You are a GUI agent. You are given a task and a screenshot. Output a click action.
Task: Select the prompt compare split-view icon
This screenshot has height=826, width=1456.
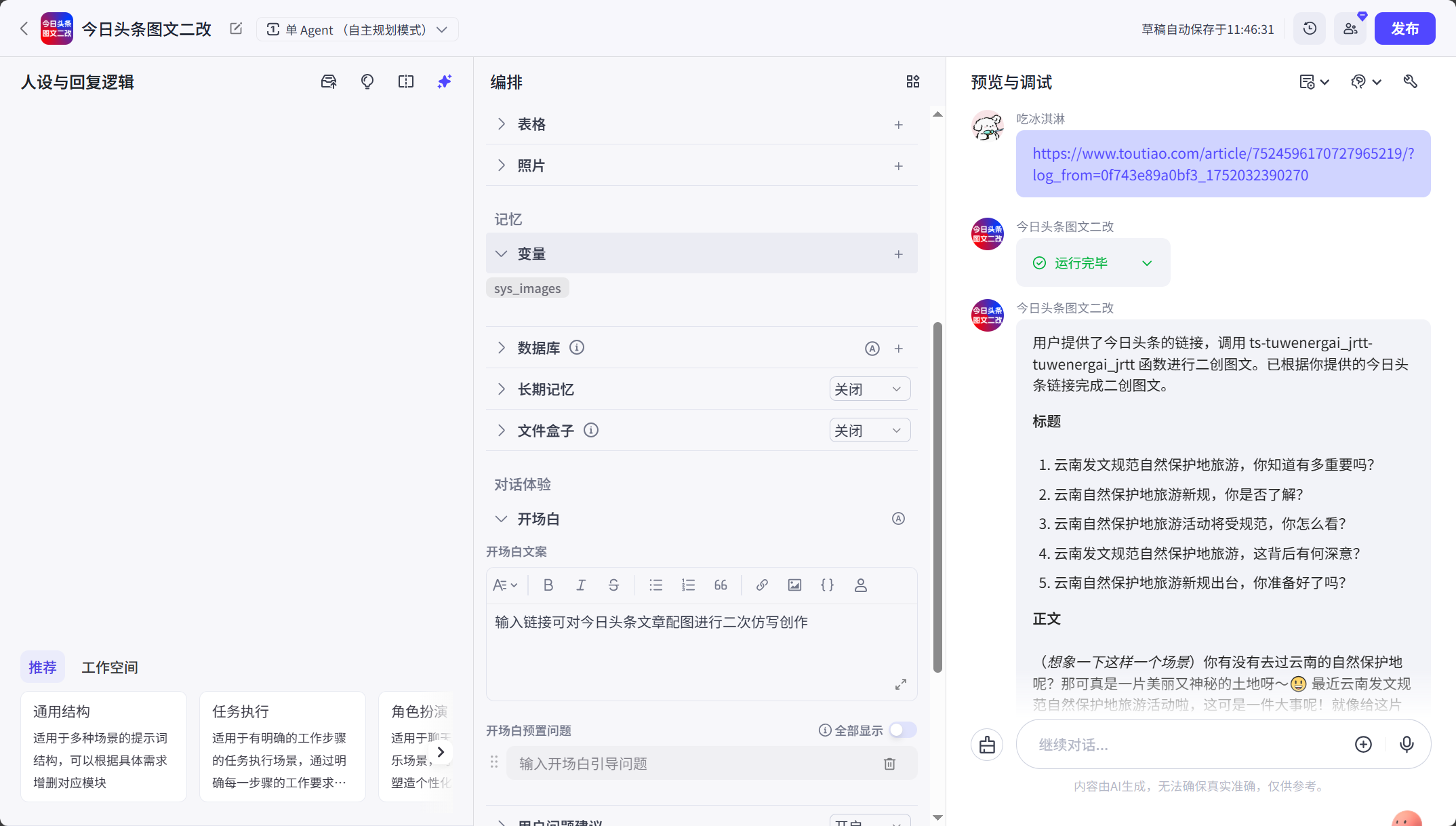(405, 81)
